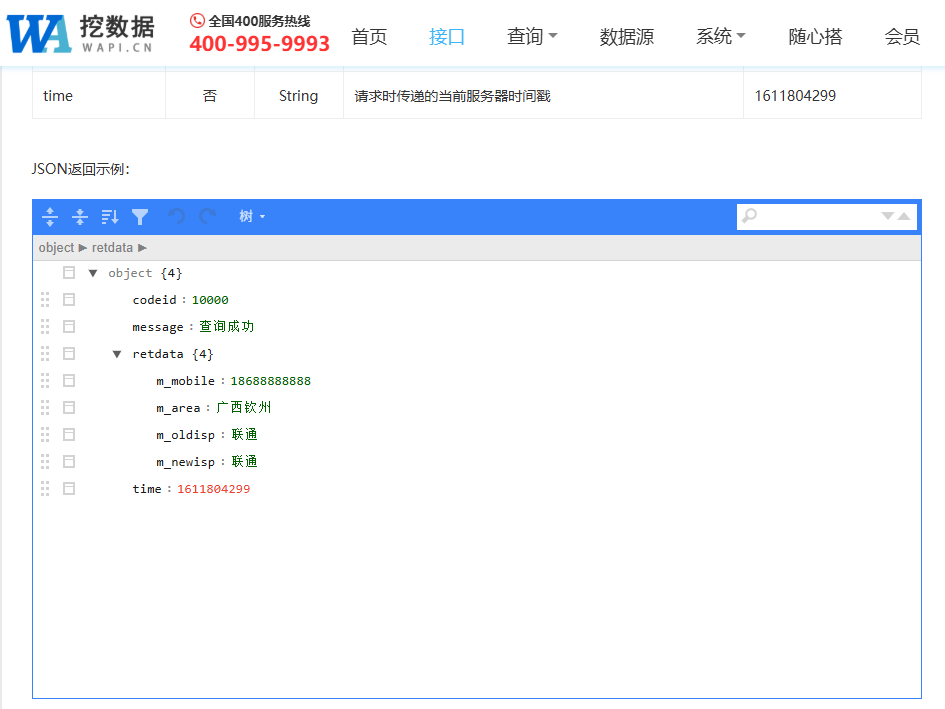Click drag handle of message row
The height and width of the screenshot is (709, 945).
45,327
